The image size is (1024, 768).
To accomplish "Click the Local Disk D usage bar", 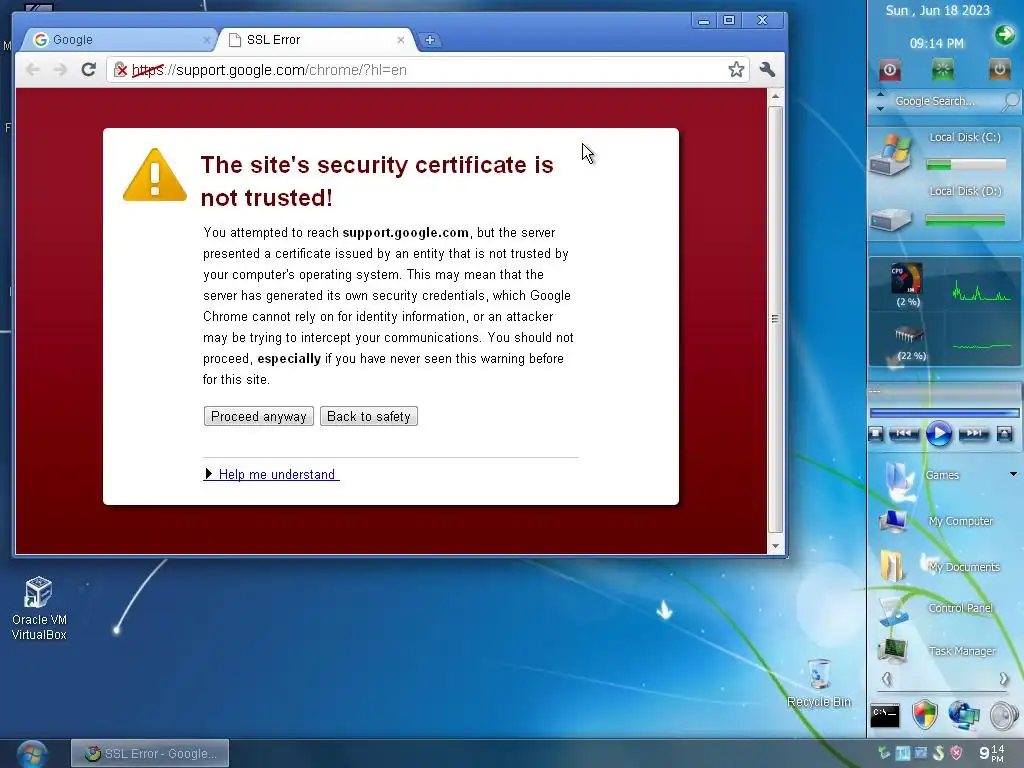I will [x=966, y=221].
